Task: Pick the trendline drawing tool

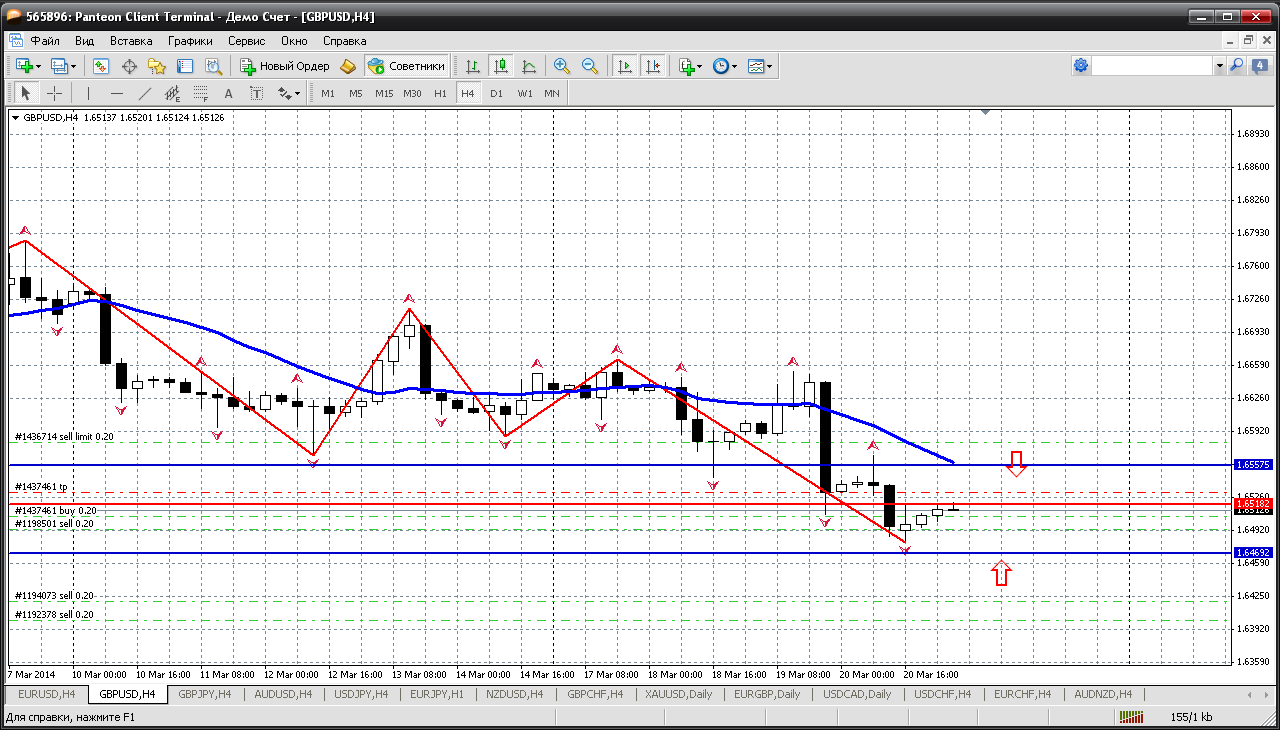Action: [x=144, y=93]
